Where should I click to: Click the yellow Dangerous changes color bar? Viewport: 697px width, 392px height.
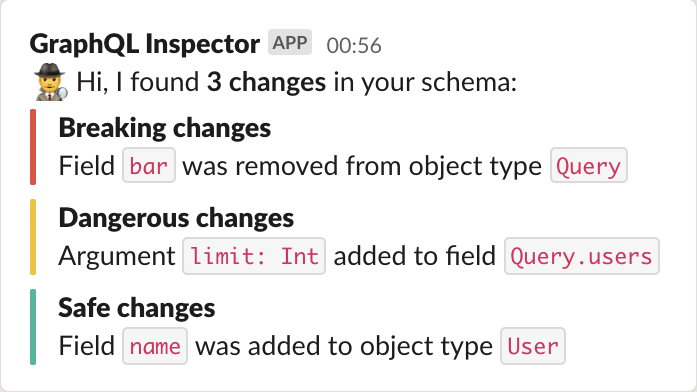pyautogui.click(x=33, y=237)
